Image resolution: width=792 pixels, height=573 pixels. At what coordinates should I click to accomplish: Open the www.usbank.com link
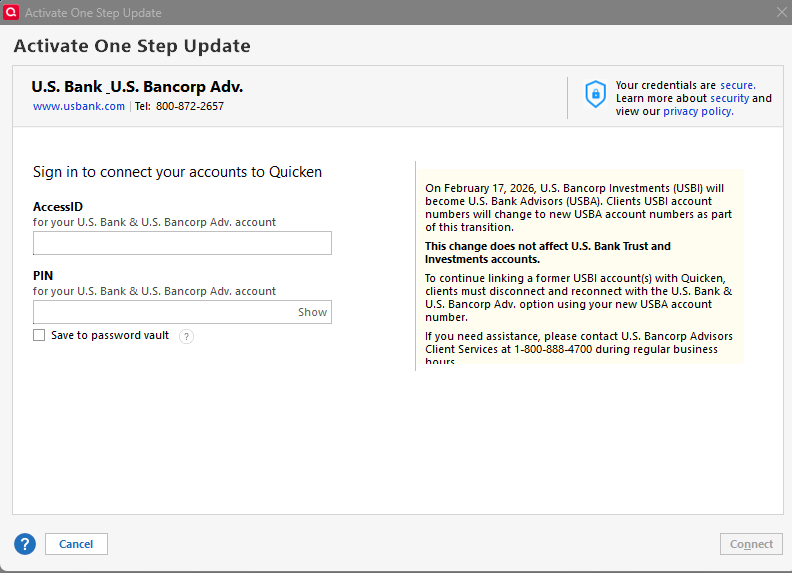pyautogui.click(x=79, y=106)
